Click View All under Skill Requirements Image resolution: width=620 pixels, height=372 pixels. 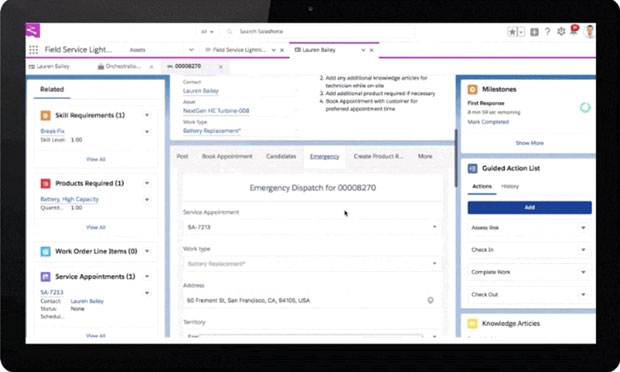click(96, 159)
